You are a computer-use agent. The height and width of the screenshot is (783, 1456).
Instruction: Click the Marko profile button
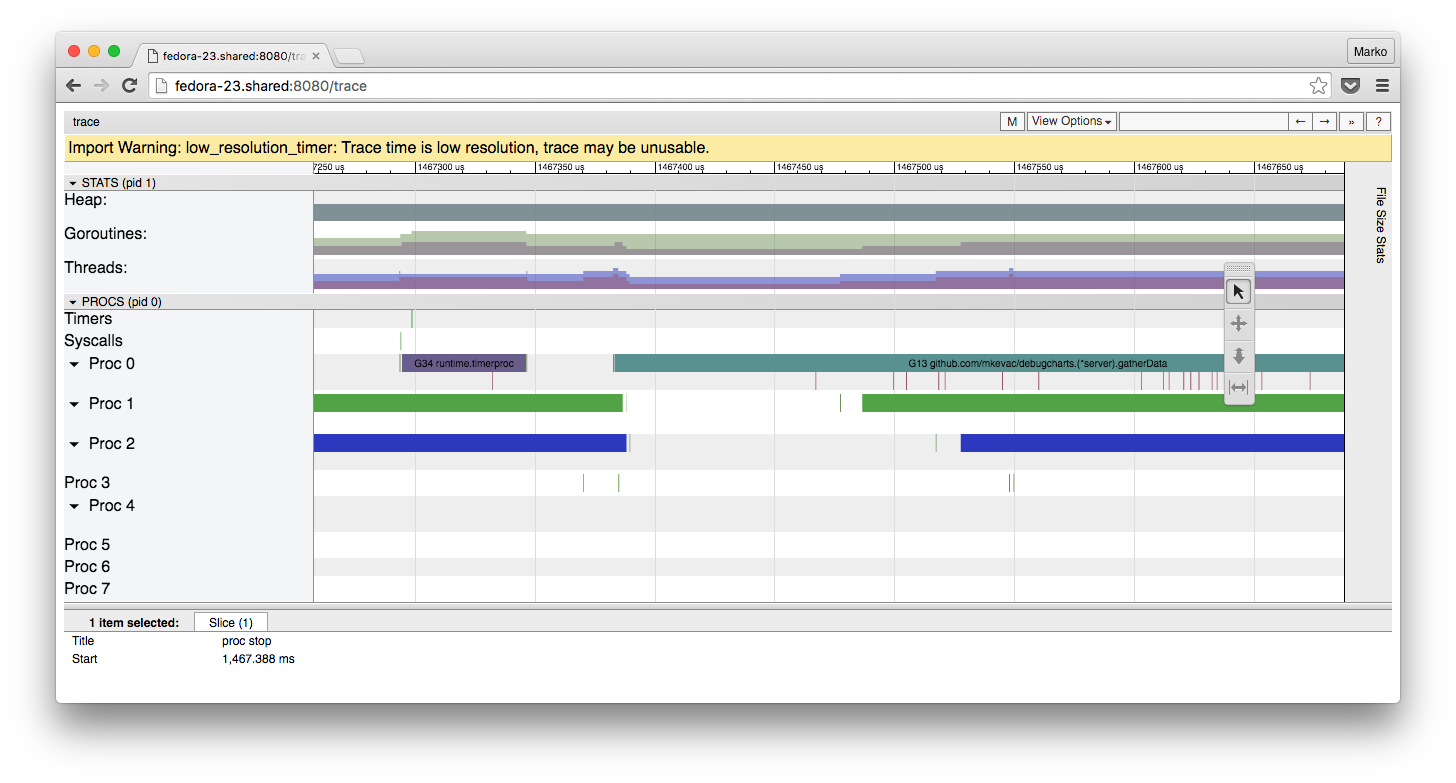click(1370, 52)
